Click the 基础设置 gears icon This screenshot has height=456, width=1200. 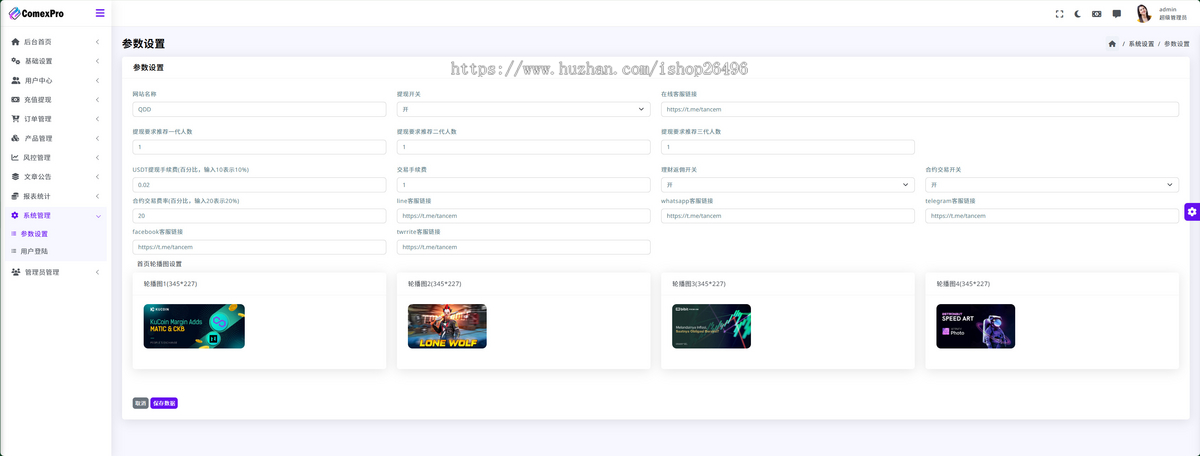click(x=15, y=61)
